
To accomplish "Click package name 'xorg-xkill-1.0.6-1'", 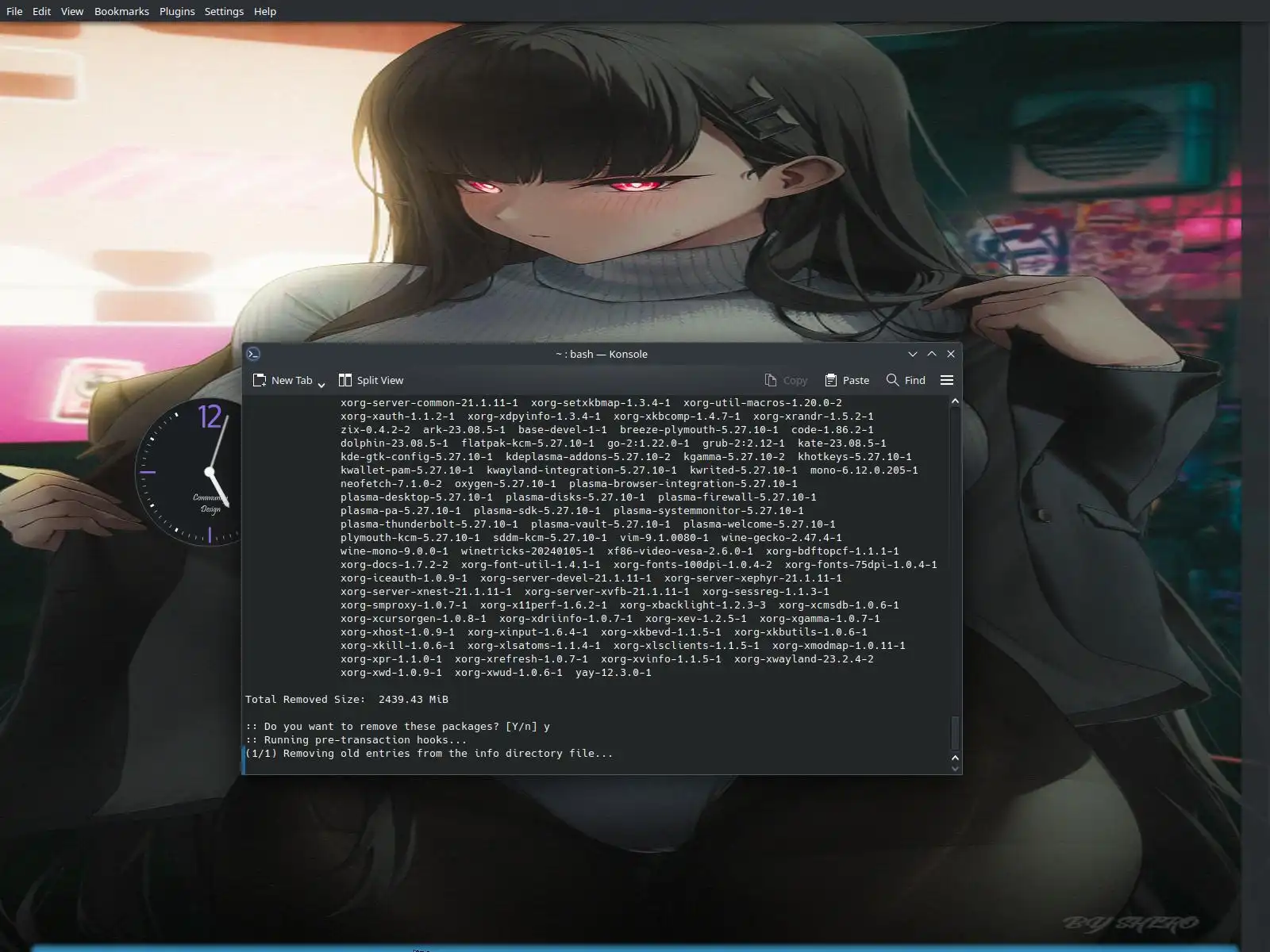I will click(x=398, y=645).
